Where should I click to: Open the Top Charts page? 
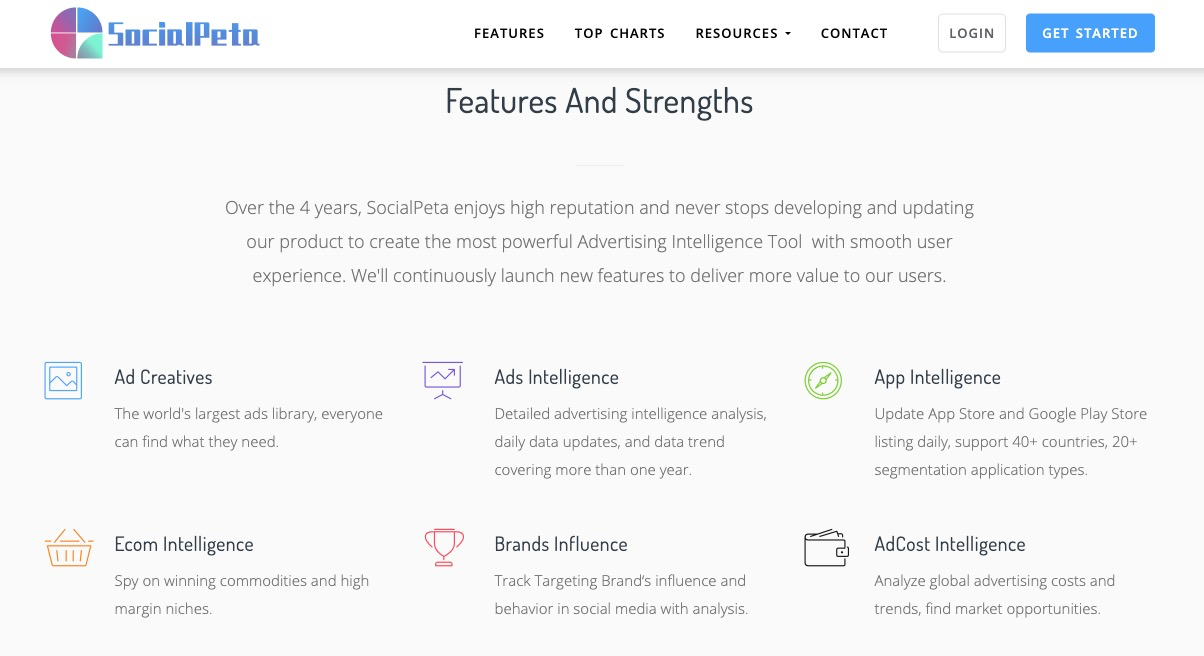(620, 33)
